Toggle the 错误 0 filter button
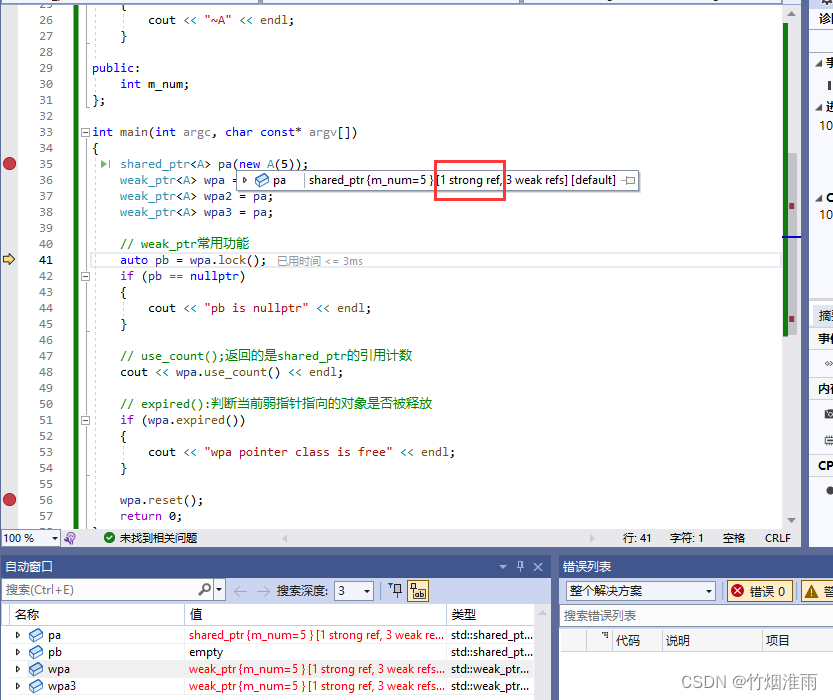 click(760, 591)
